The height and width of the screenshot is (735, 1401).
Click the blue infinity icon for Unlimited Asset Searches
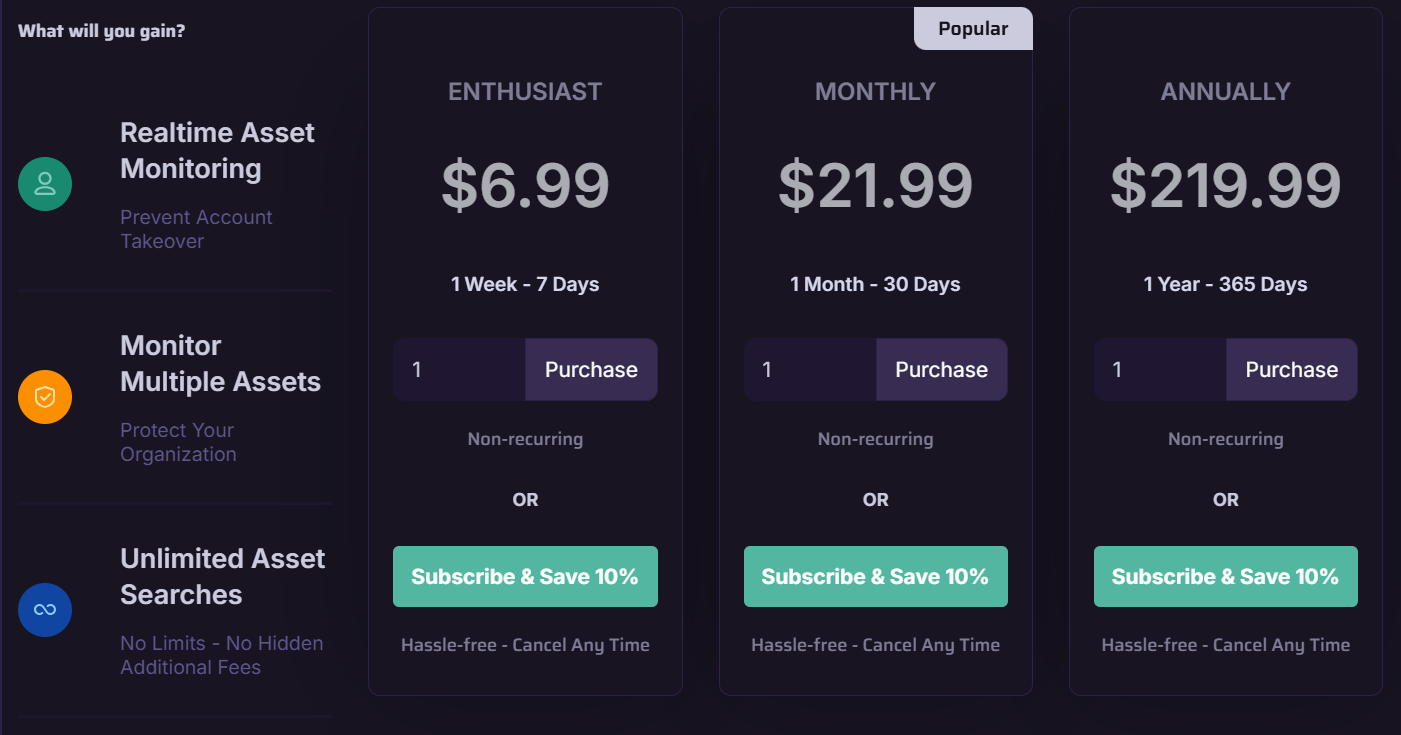click(x=45, y=610)
